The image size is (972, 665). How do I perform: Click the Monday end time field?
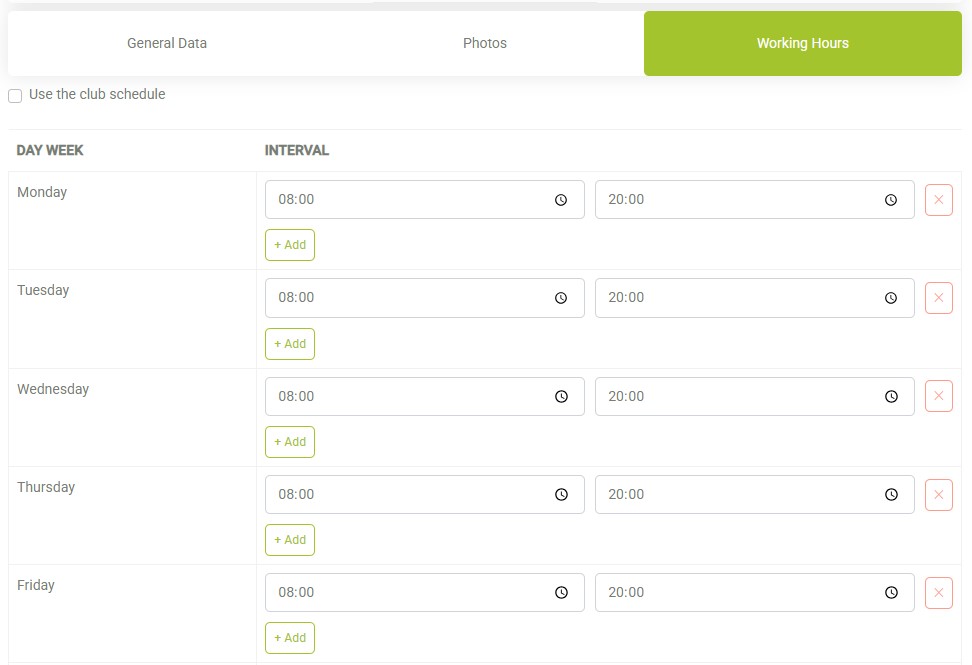[x=740, y=200]
